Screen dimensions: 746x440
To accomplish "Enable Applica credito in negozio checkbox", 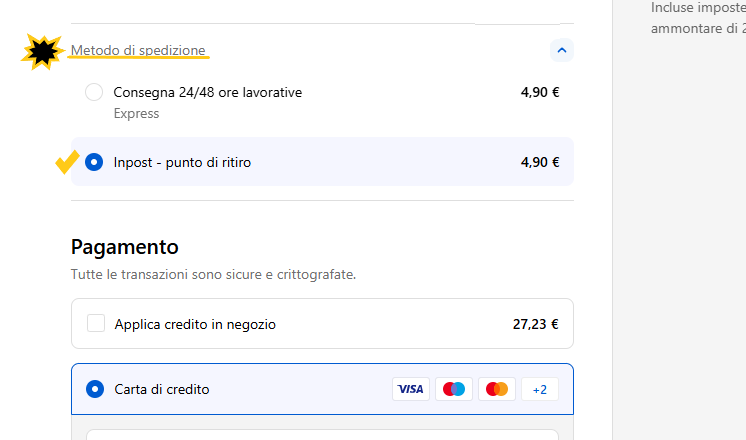I will tap(96, 323).
